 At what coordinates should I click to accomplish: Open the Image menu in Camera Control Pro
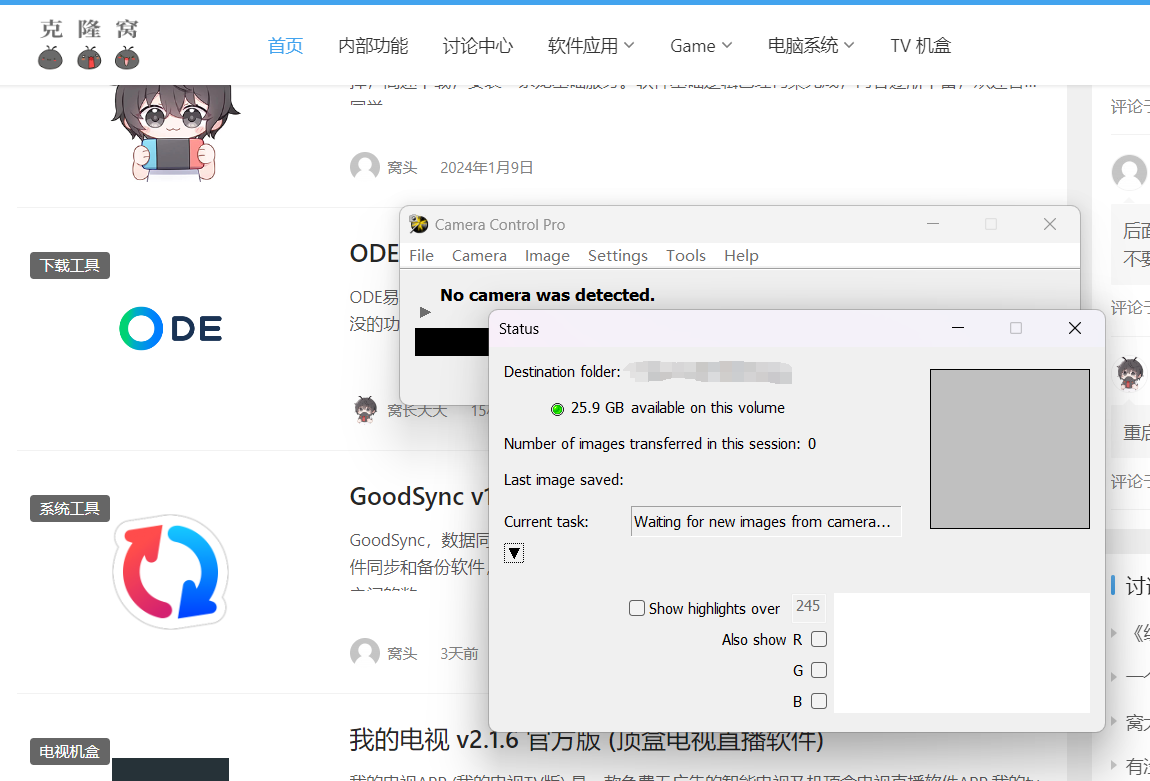click(547, 255)
